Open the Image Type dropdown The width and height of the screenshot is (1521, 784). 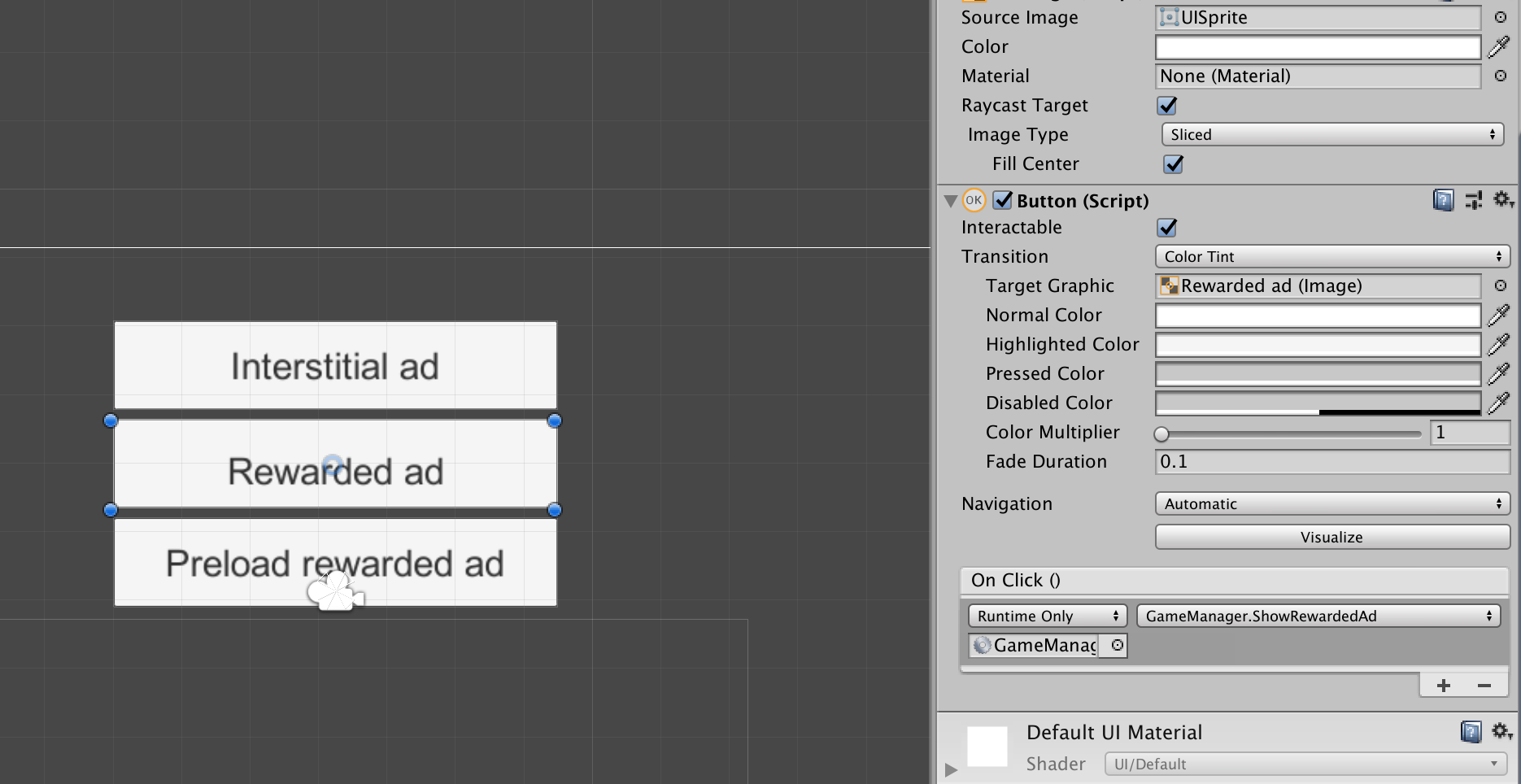[1332, 135]
